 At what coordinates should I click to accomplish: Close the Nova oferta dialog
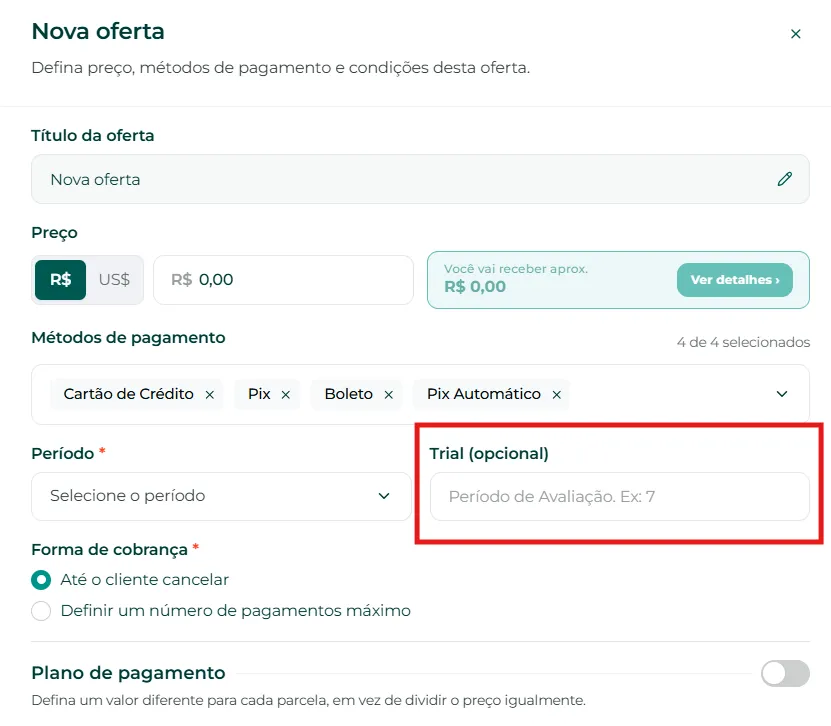(x=795, y=34)
